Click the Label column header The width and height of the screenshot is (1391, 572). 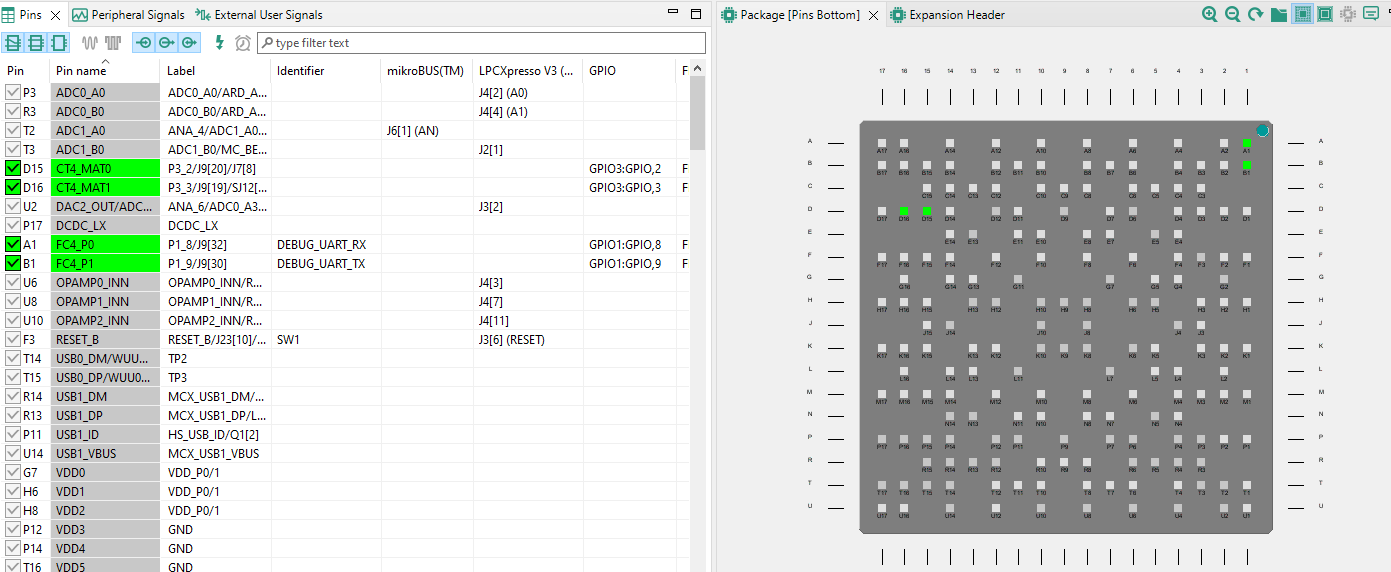coord(182,71)
